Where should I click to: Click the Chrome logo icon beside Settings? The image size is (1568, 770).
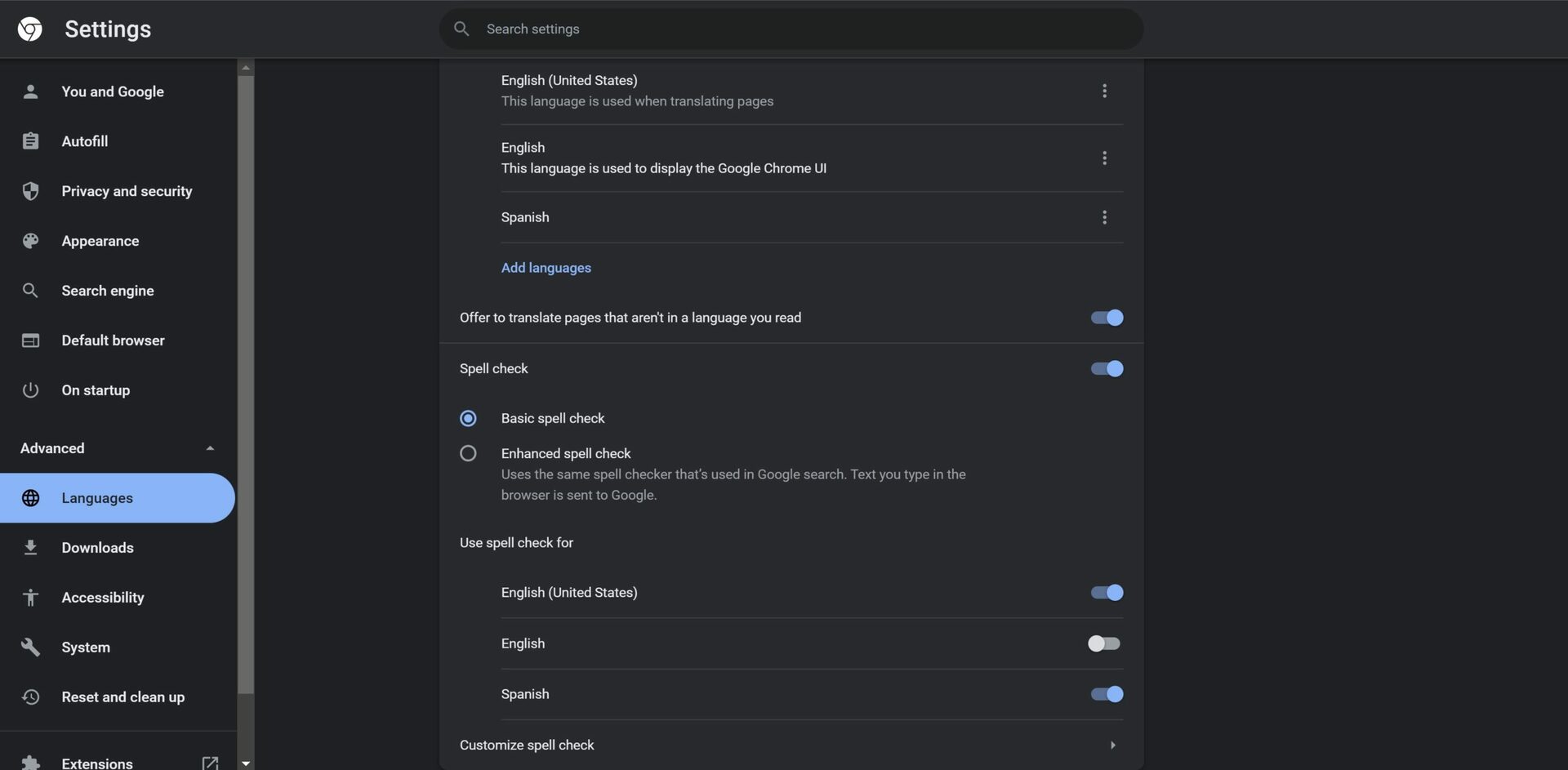pos(30,29)
